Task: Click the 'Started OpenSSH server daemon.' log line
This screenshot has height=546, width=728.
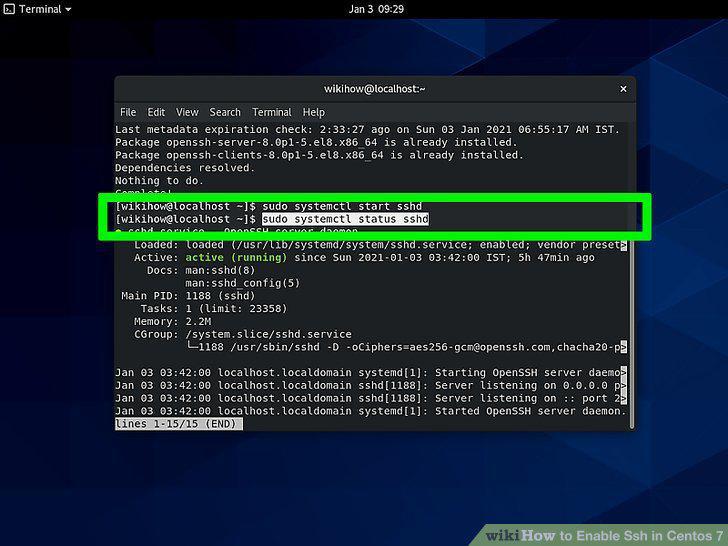Action: point(370,411)
